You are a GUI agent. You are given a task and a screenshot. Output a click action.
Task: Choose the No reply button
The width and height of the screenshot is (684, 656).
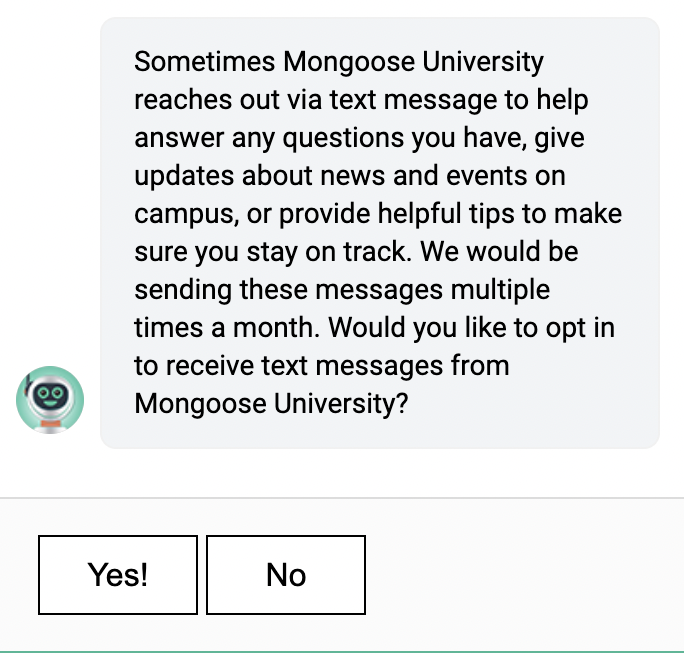click(x=286, y=575)
